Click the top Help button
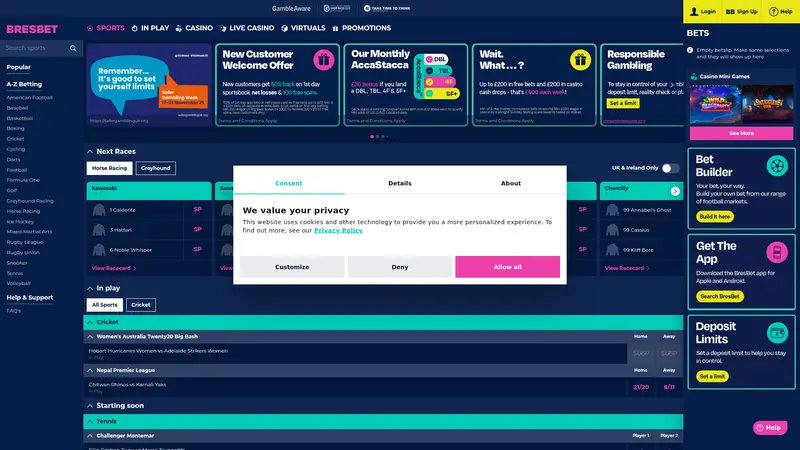 click(781, 11)
